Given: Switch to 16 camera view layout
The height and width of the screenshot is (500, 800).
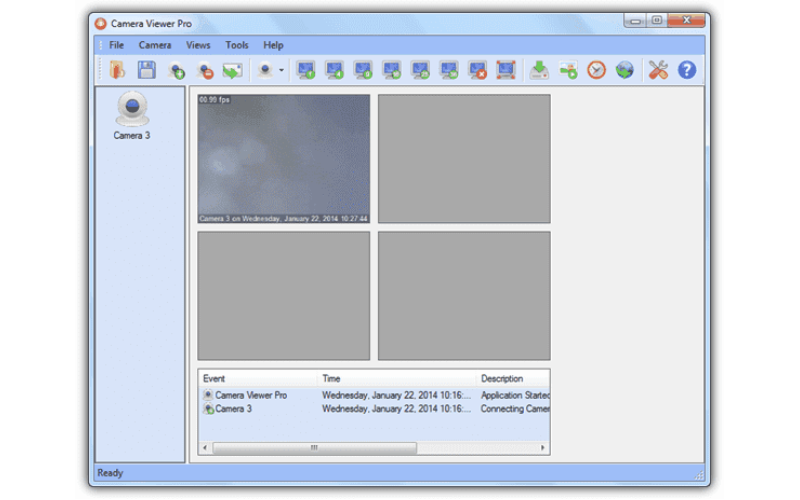Looking at the screenshot, I should click(x=392, y=70).
